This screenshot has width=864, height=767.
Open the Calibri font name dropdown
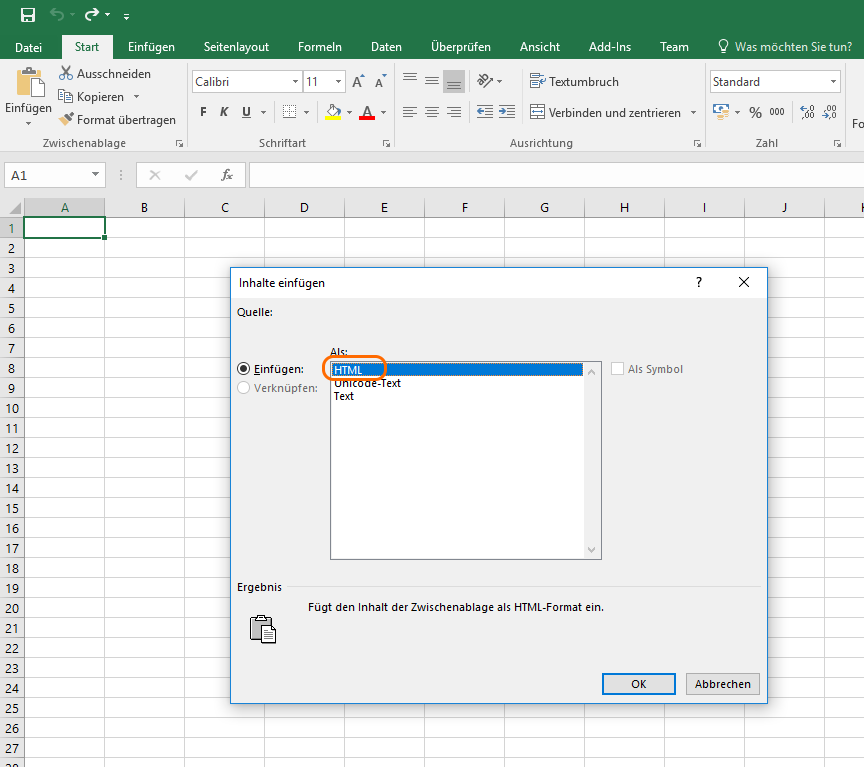click(295, 82)
